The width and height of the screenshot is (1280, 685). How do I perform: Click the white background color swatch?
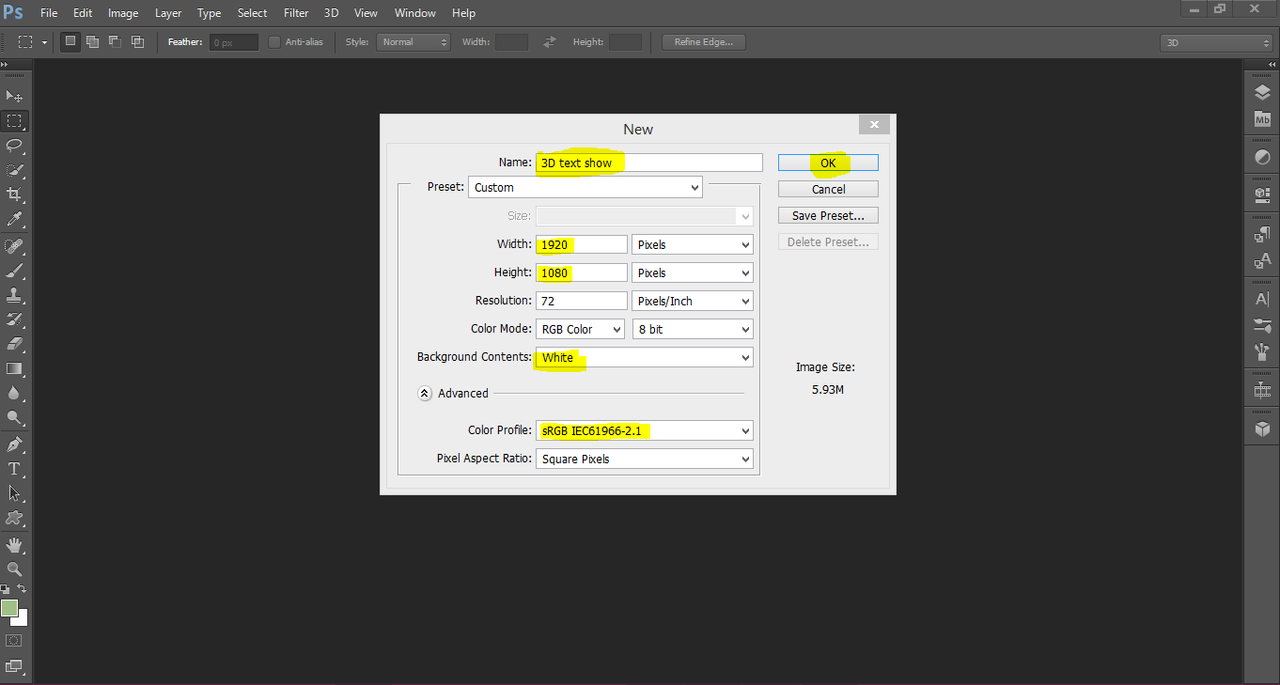click(x=22, y=620)
